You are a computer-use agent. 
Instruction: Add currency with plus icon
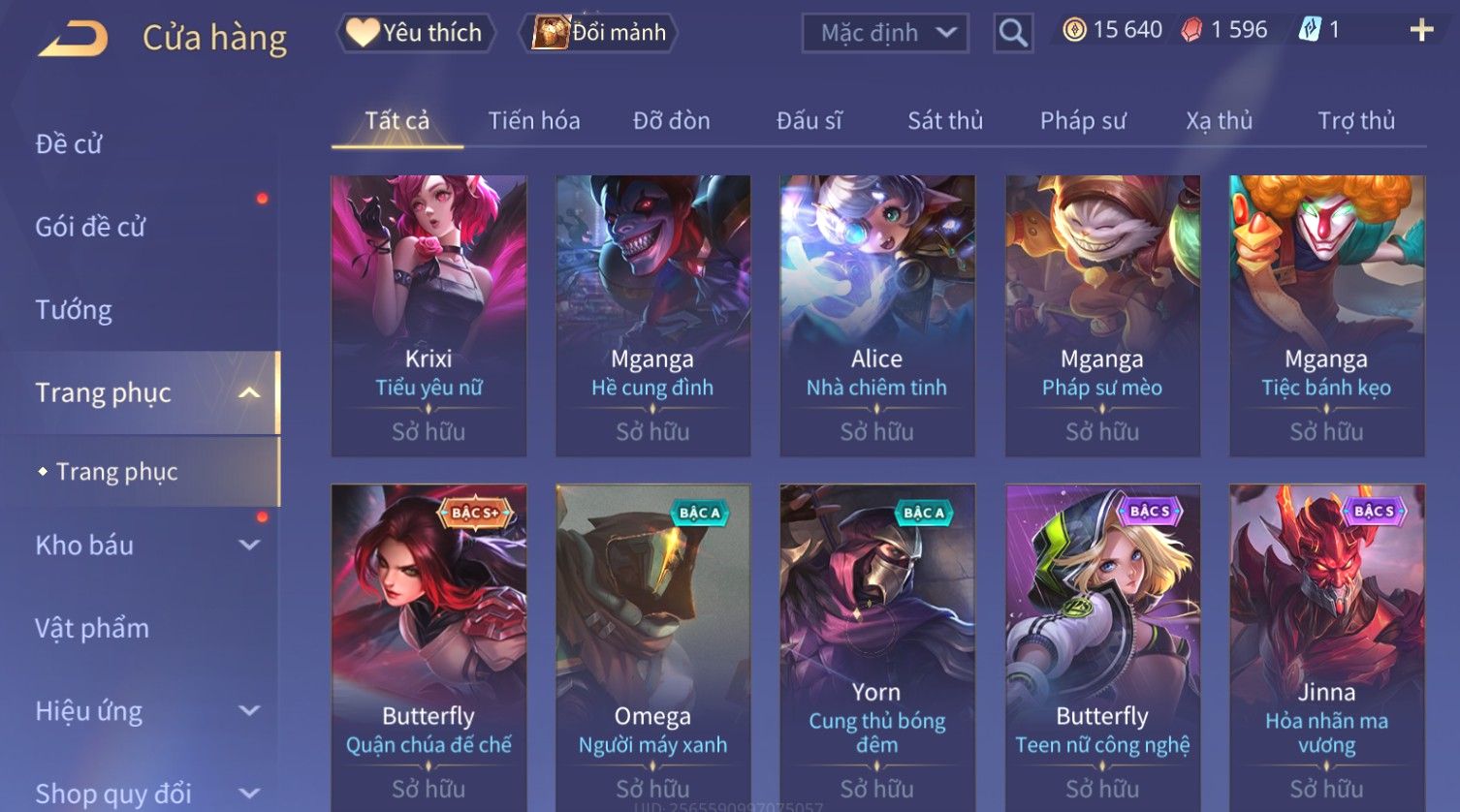click(x=1421, y=31)
